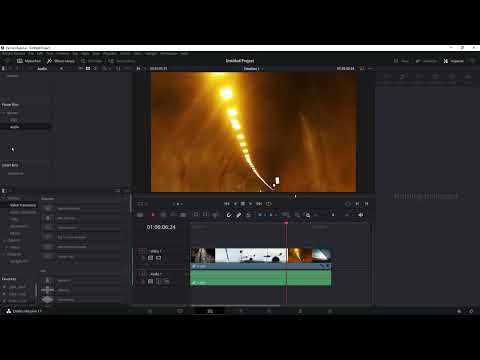
Task: Select the green audio clip in Audio 1
Action: click(261, 278)
